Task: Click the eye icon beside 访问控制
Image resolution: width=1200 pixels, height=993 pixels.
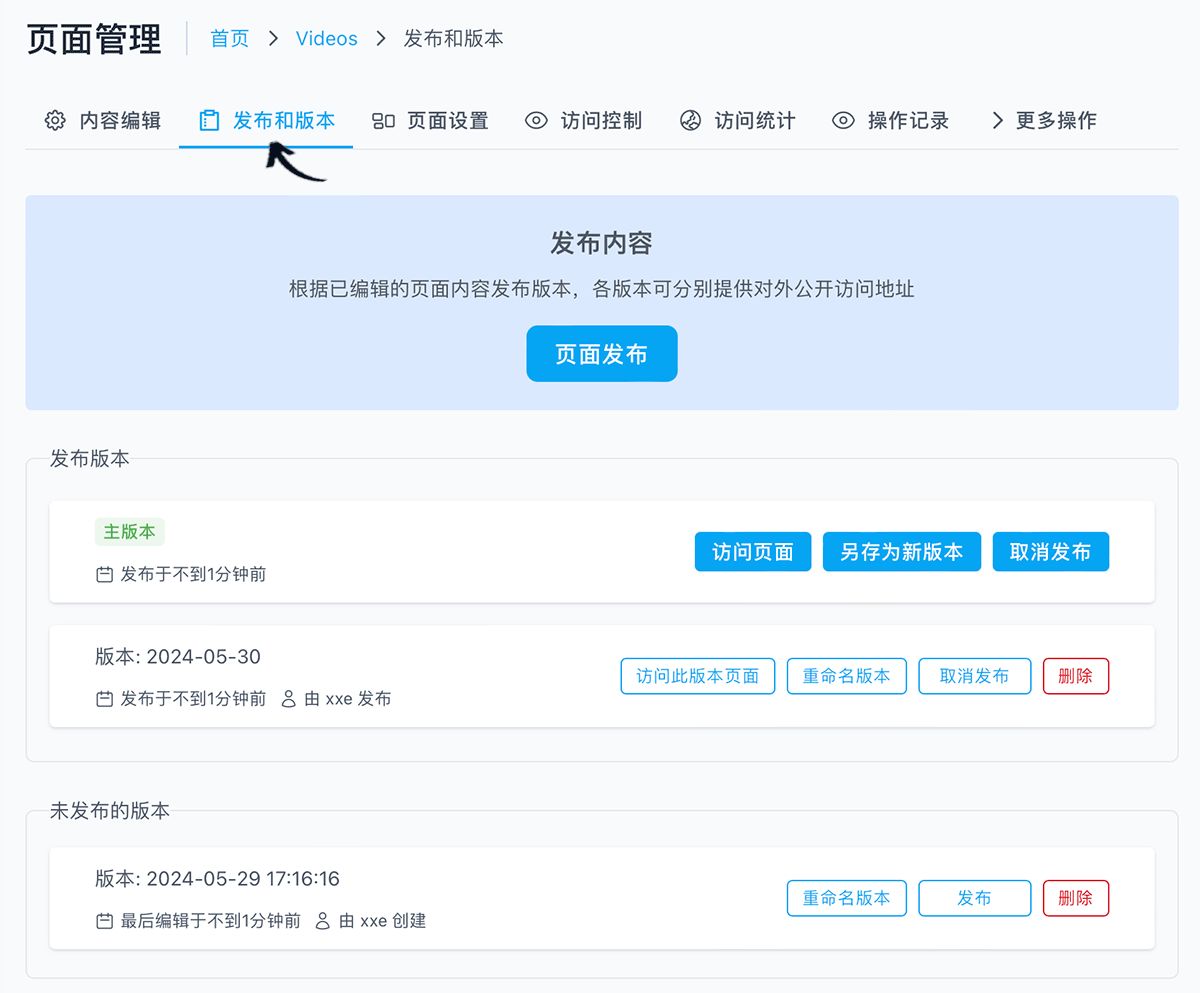Action: click(537, 121)
